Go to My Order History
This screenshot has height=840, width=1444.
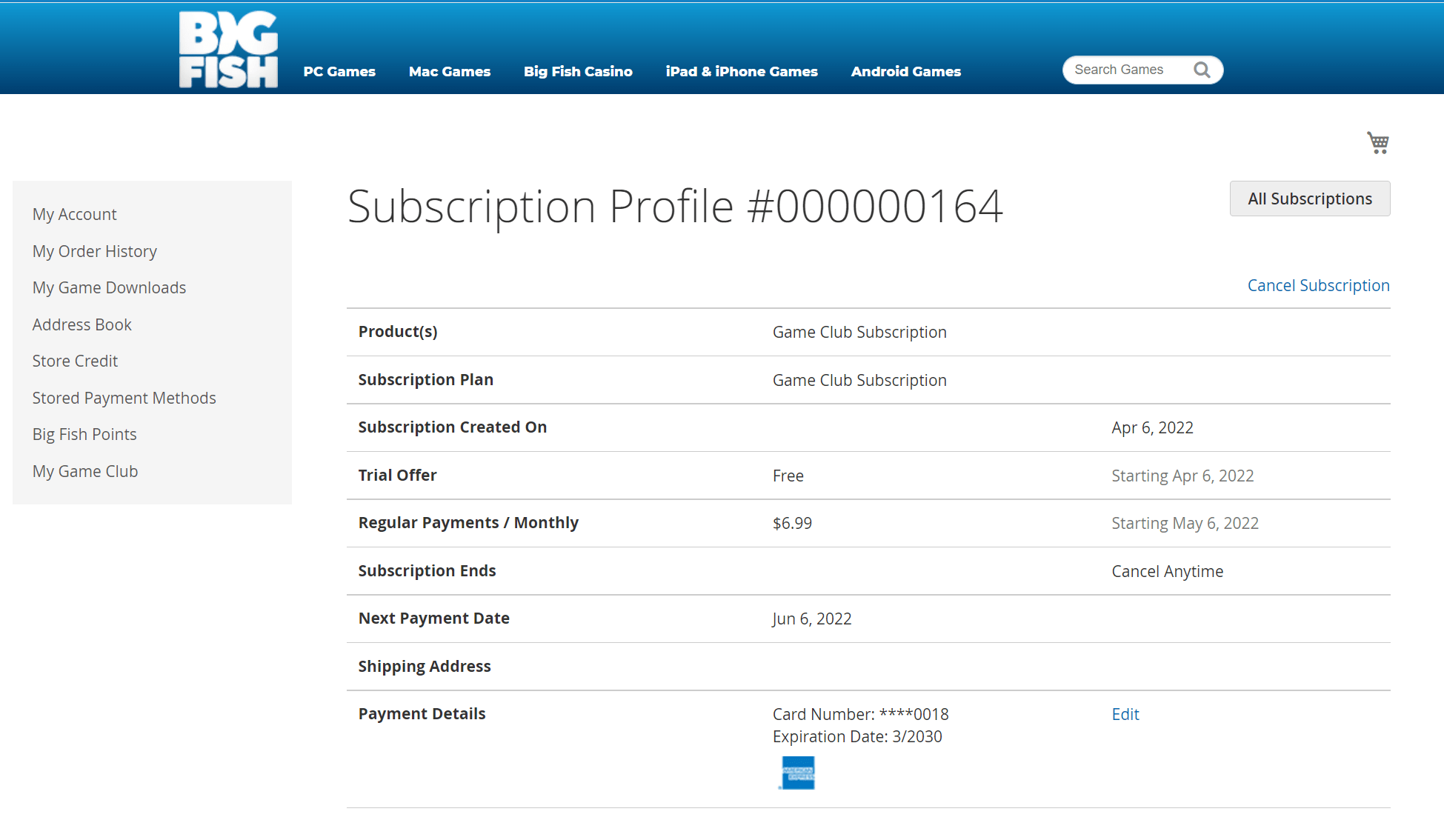[x=95, y=251]
